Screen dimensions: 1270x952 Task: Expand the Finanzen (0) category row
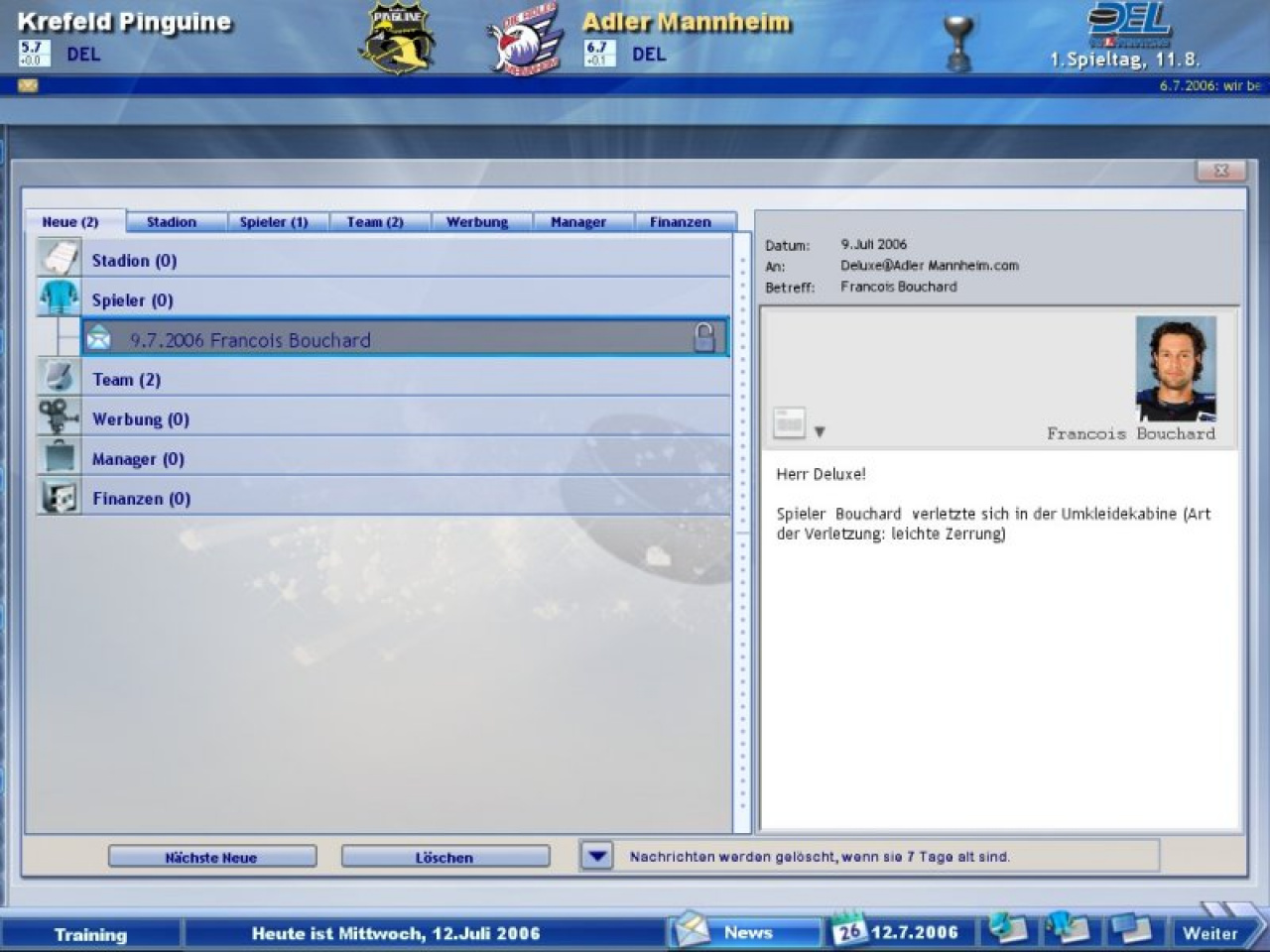[384, 497]
